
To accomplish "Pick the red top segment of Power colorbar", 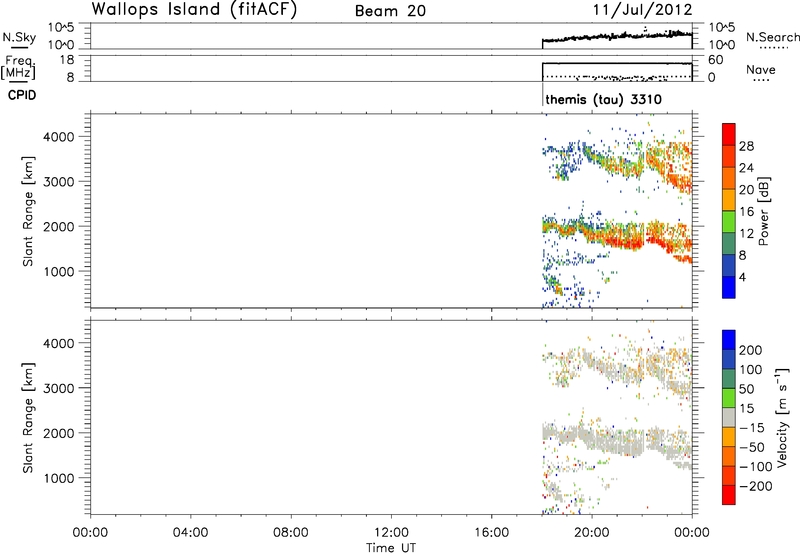I will tap(729, 135).
